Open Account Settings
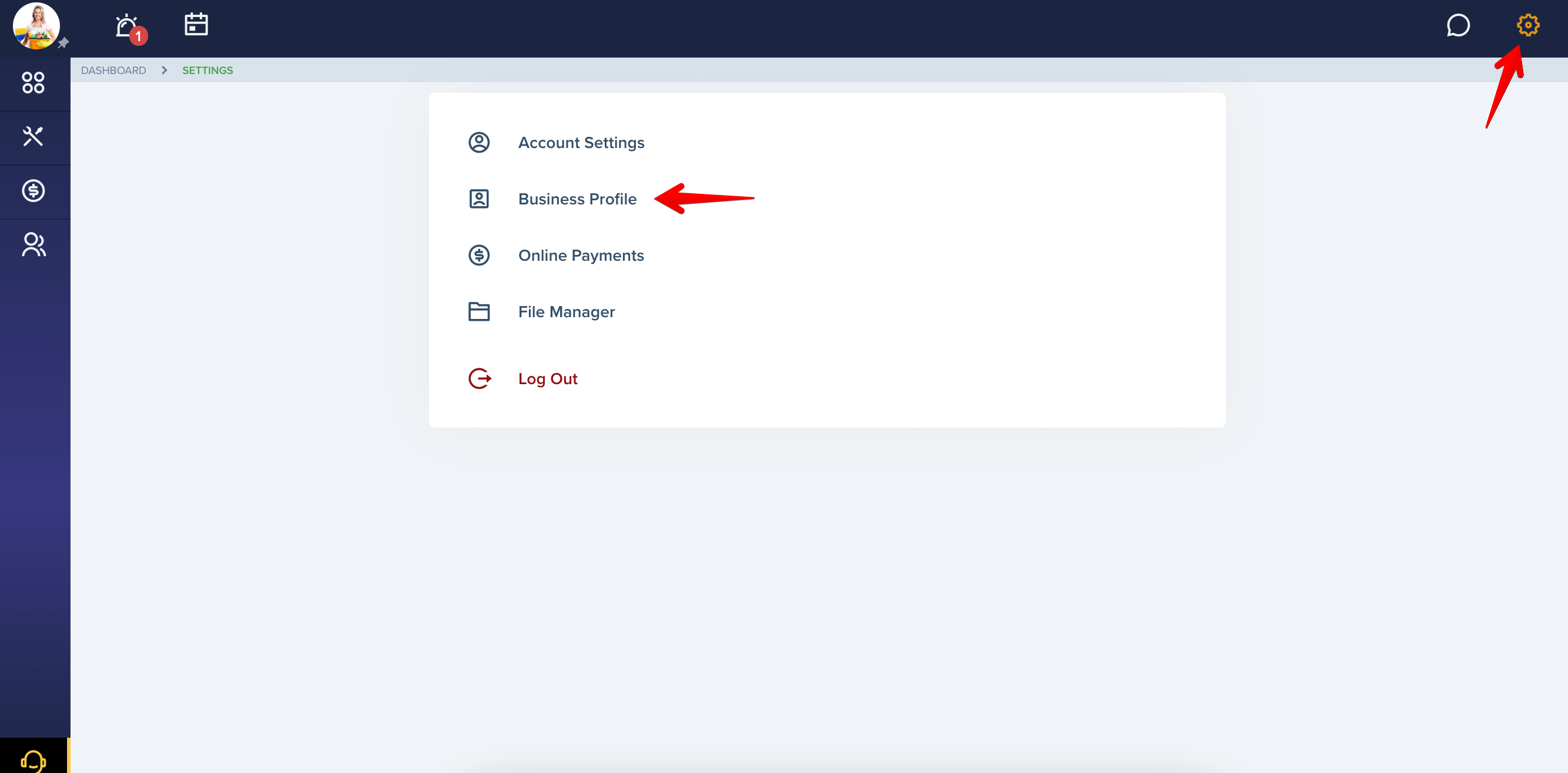Viewport: 1568px width, 773px height. pos(581,143)
